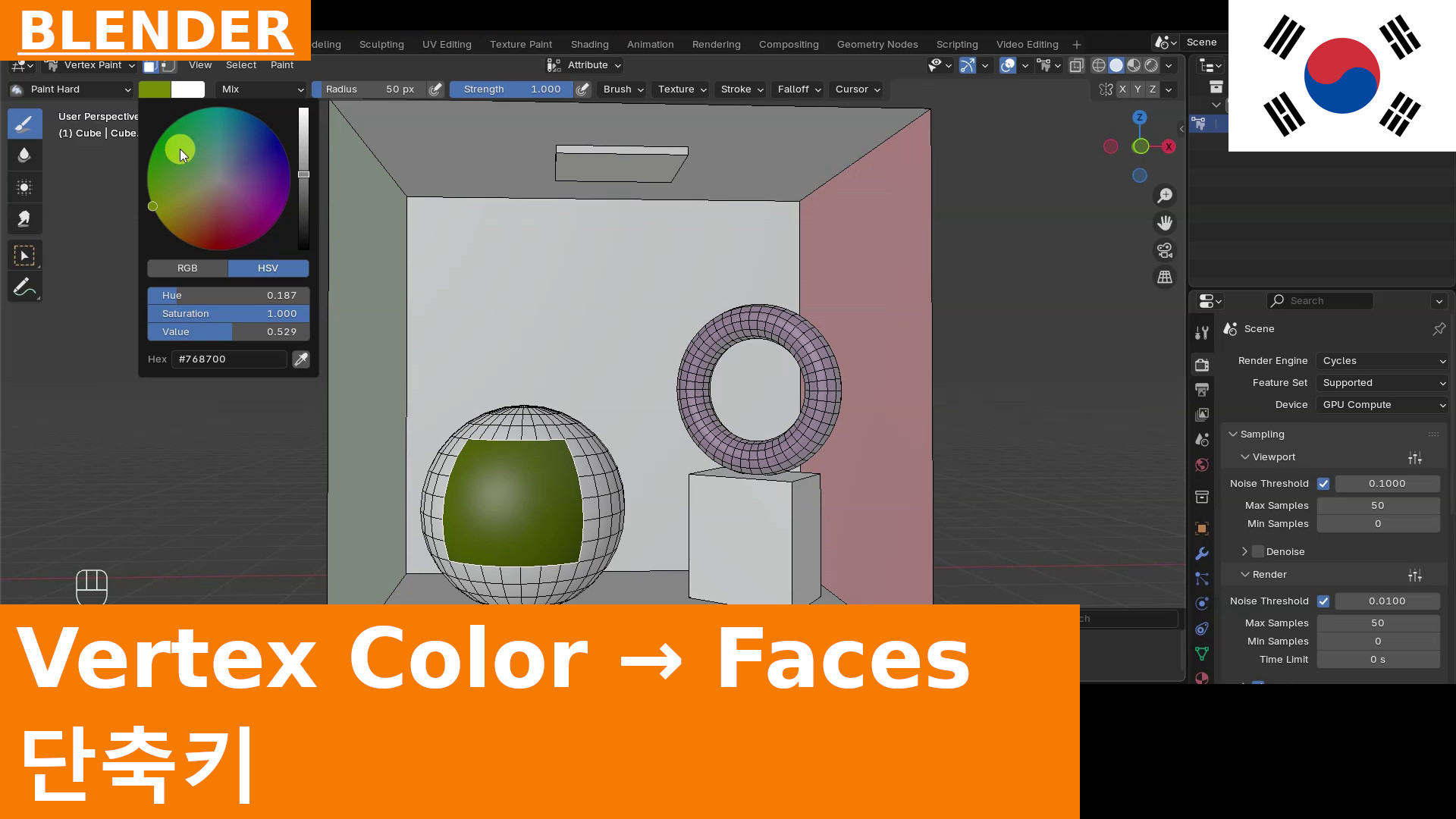Switch orthographic/perspective grid gizmo
The height and width of the screenshot is (819, 1456).
[x=1165, y=278]
